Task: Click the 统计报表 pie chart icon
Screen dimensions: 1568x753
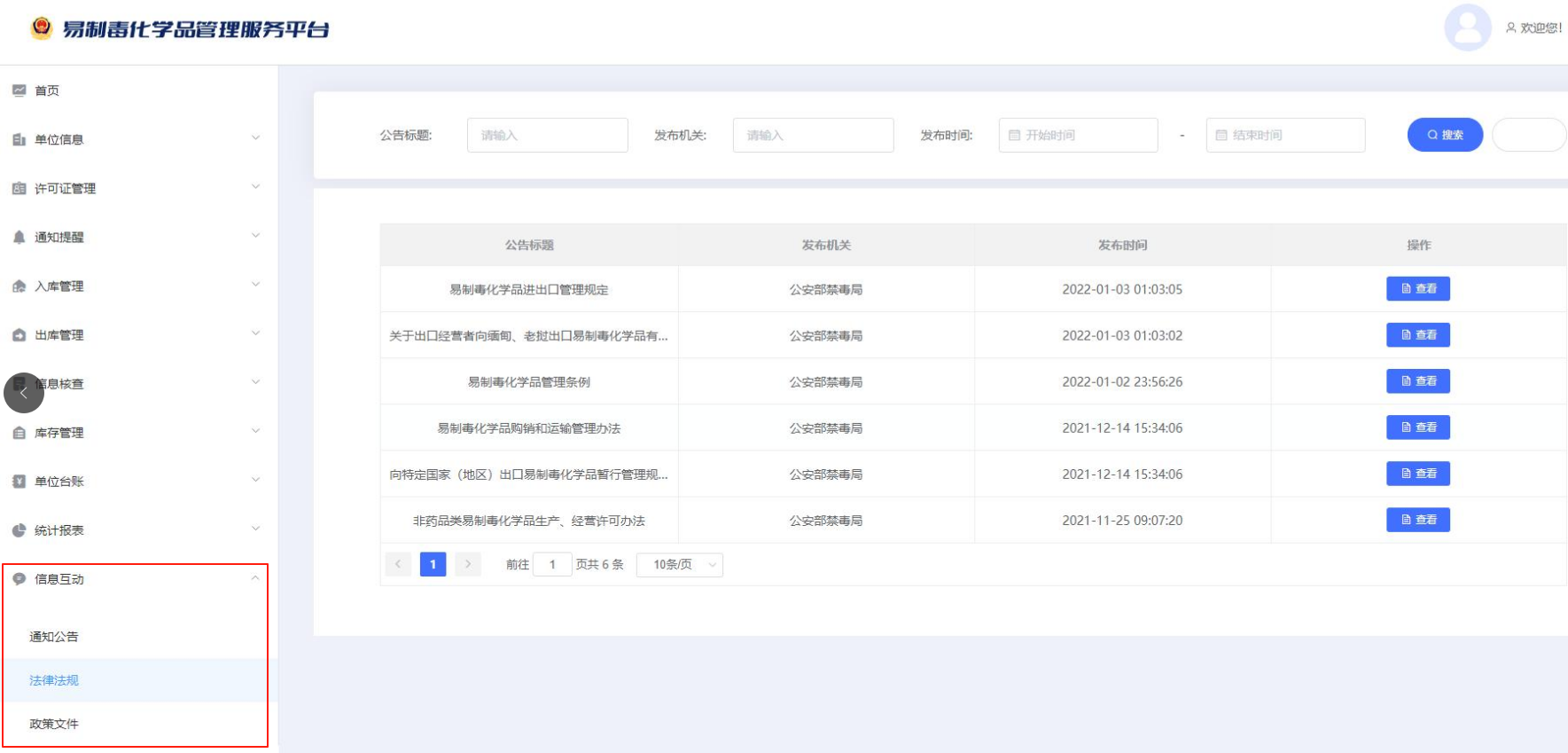Action: pos(20,530)
